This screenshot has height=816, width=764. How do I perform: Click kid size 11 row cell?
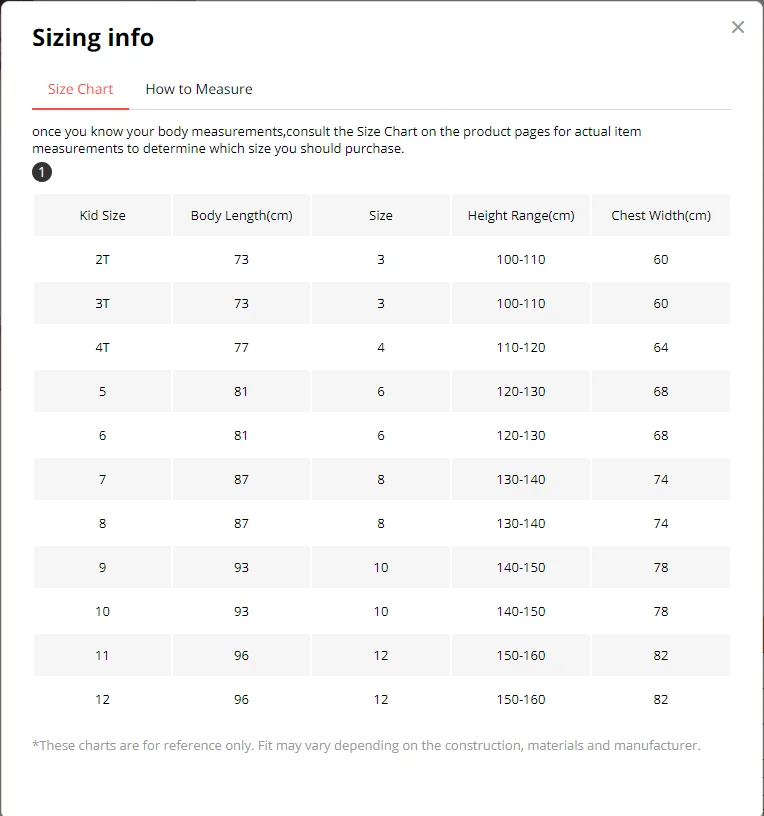103,655
